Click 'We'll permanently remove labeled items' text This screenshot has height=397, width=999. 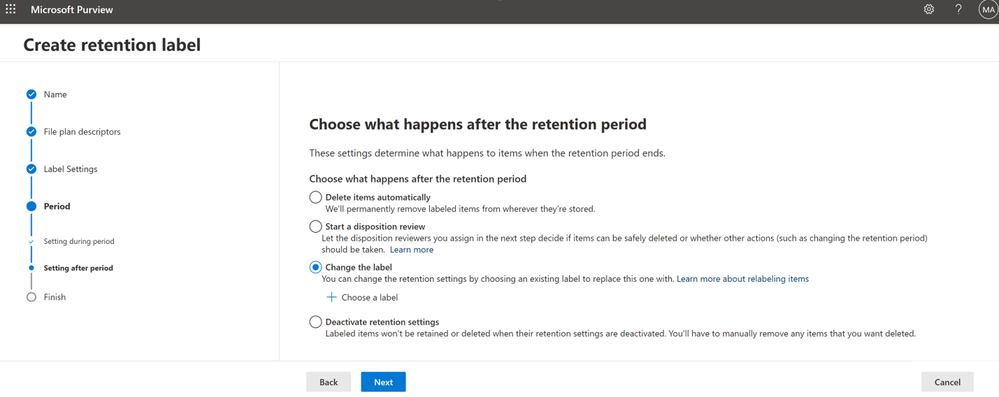pos(460,208)
